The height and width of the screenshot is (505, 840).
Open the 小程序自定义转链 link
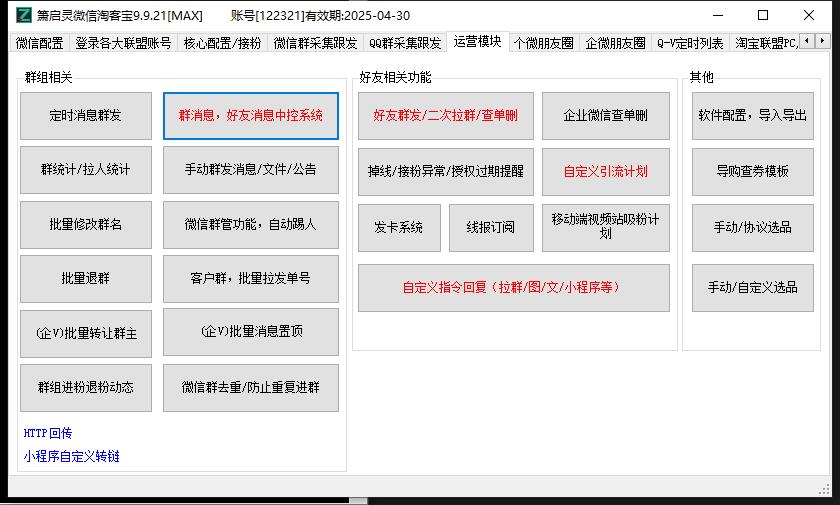[71, 456]
